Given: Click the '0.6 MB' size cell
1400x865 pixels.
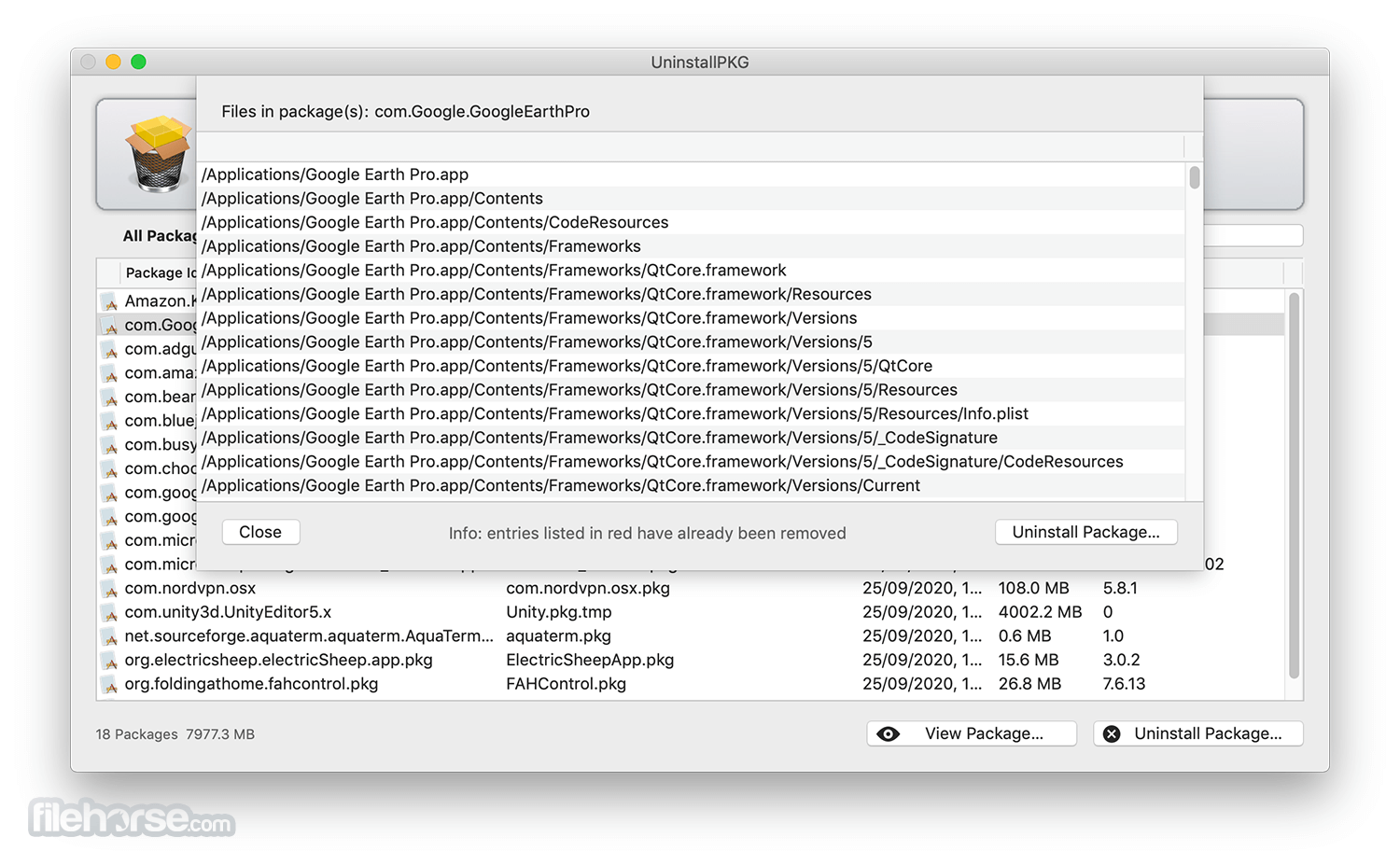Looking at the screenshot, I should (1025, 636).
